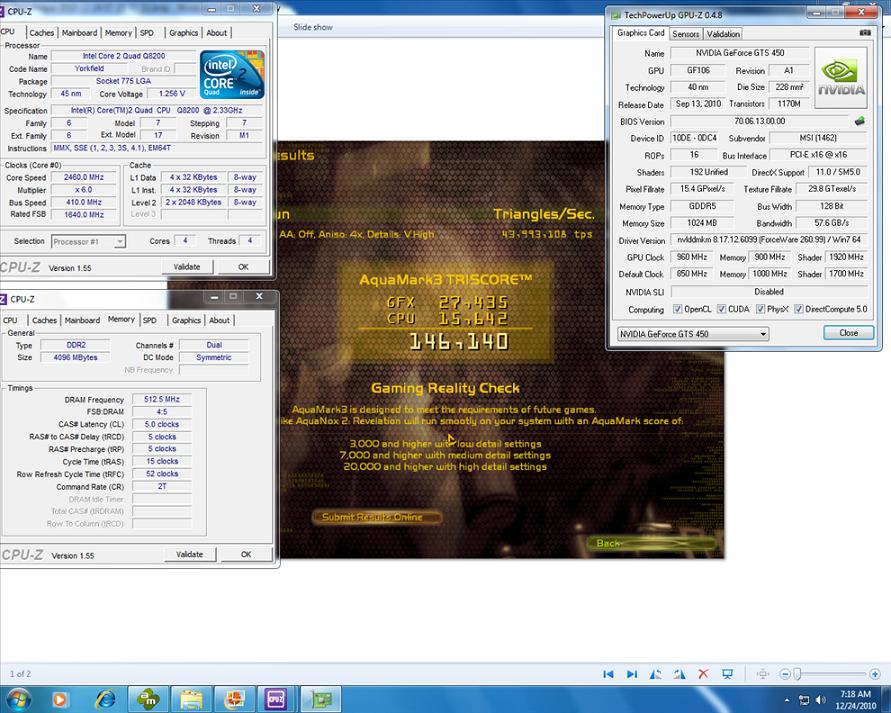Click the NVIDIA logo in GPU-Z

(x=841, y=78)
